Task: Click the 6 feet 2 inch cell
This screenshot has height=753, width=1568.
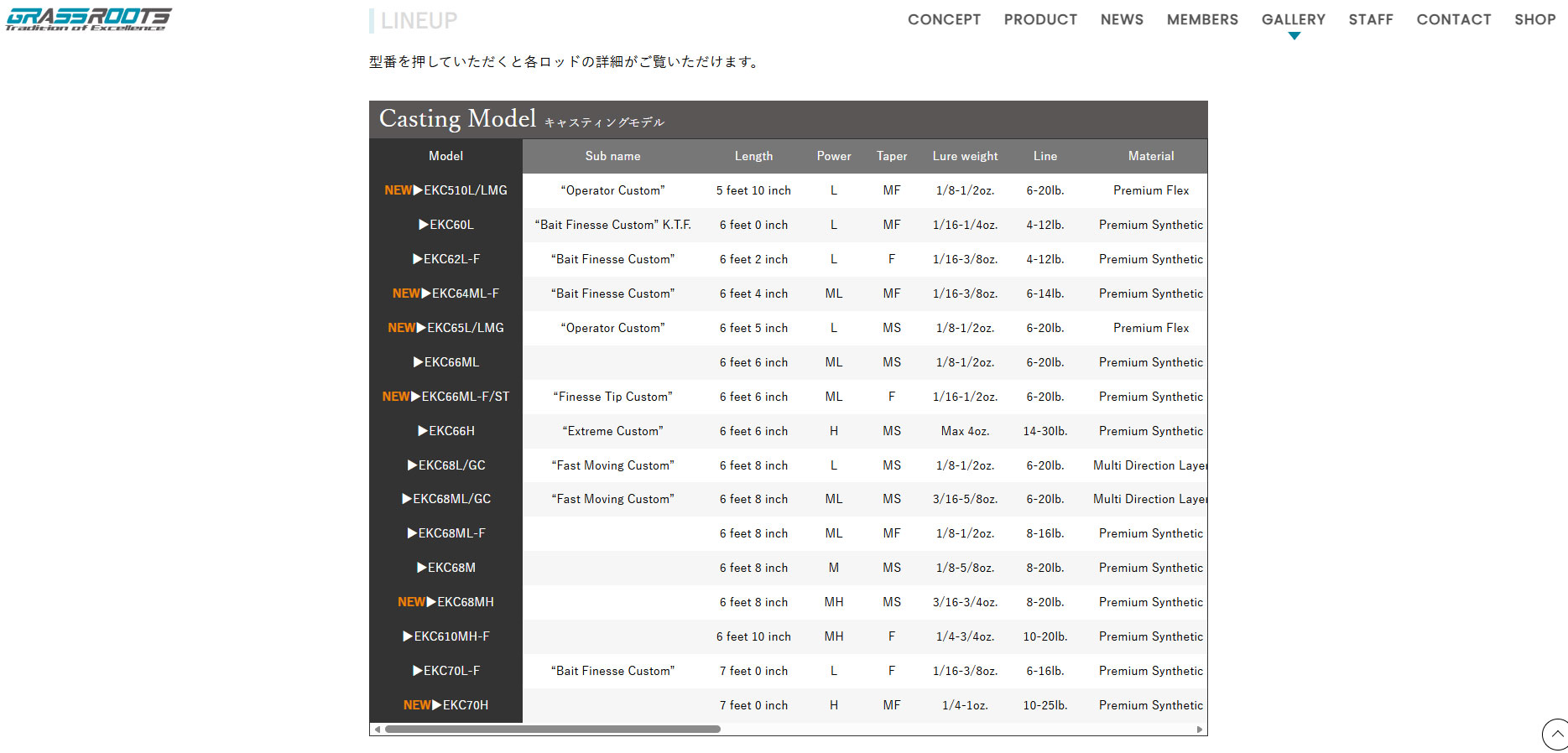Action: (x=753, y=259)
